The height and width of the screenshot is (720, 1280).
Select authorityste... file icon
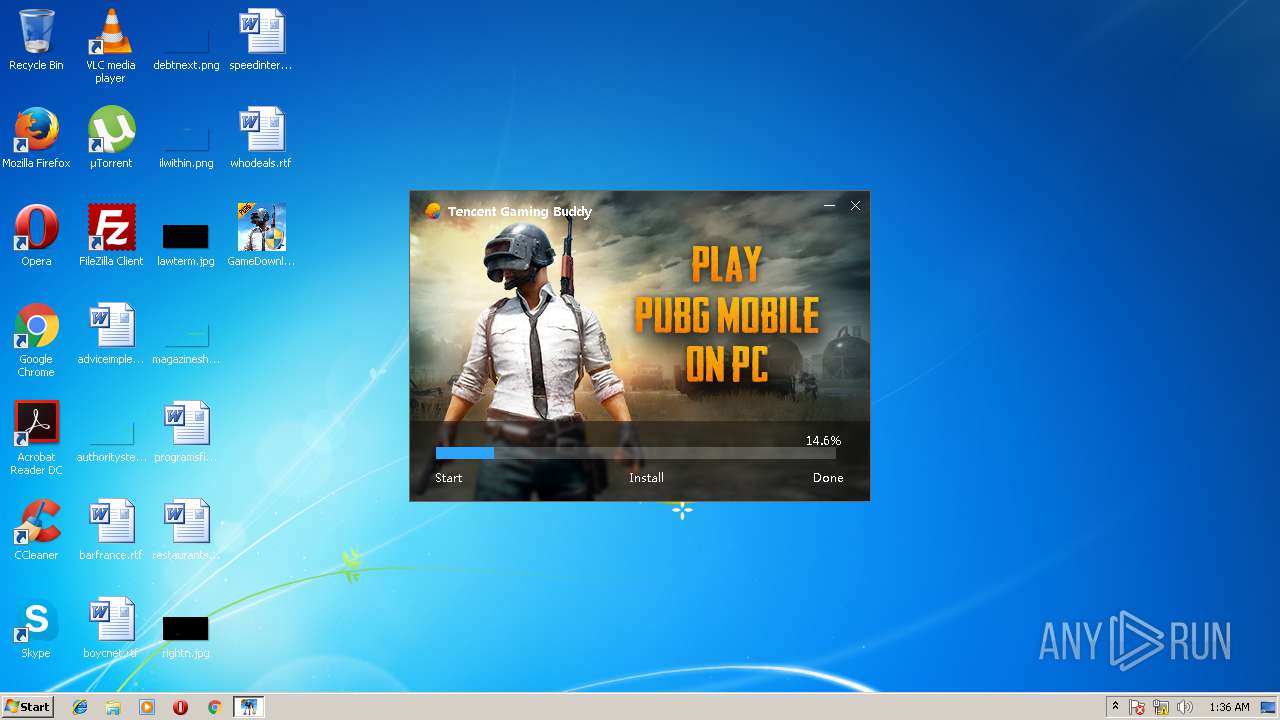click(x=111, y=440)
